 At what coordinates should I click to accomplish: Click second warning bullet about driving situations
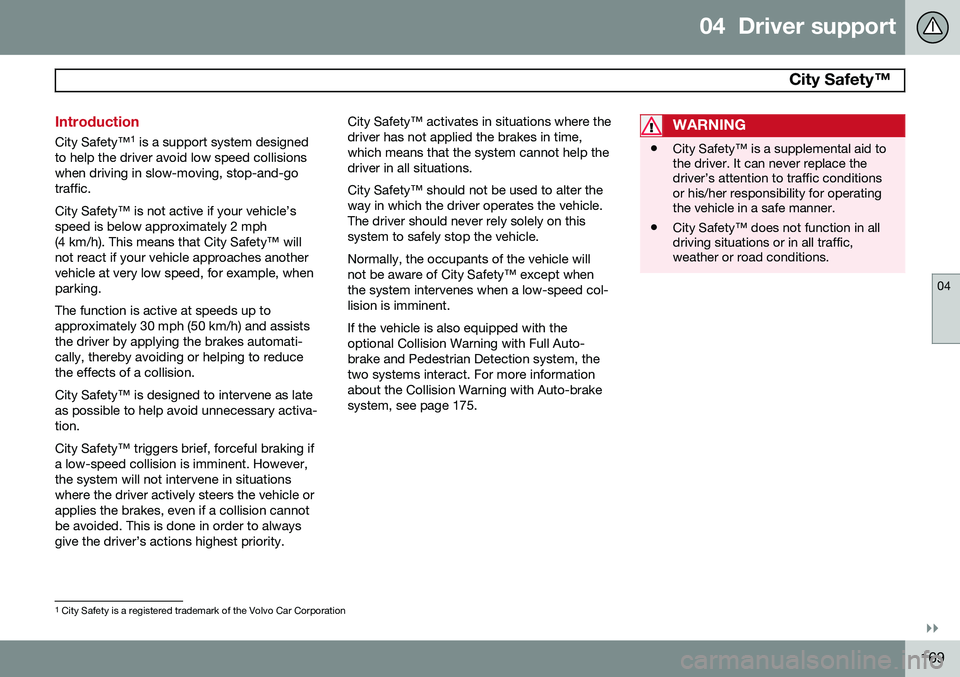[776, 242]
